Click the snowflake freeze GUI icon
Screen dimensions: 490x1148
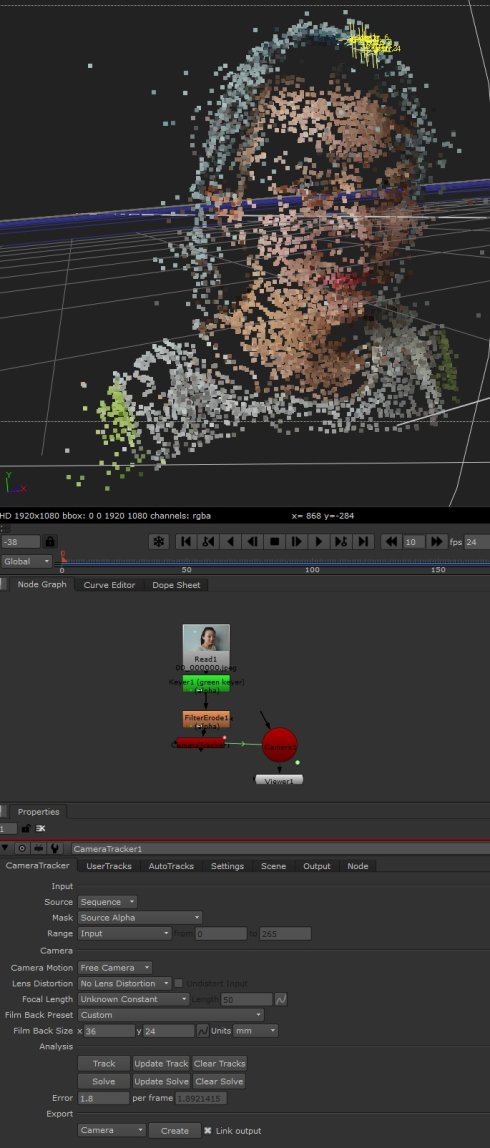point(158,542)
